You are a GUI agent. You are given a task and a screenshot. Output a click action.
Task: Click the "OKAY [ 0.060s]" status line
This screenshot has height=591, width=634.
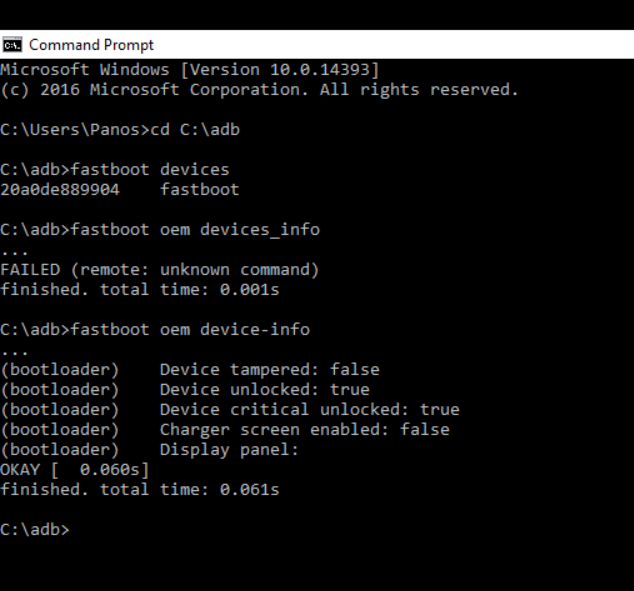(x=75, y=469)
